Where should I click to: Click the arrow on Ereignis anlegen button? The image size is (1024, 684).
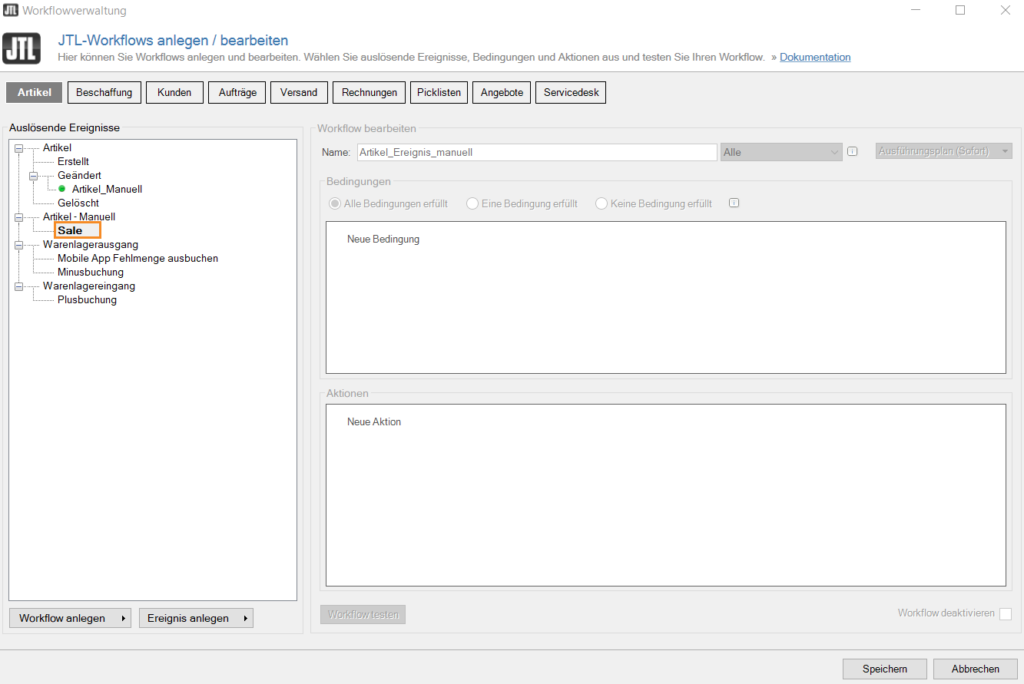point(245,618)
